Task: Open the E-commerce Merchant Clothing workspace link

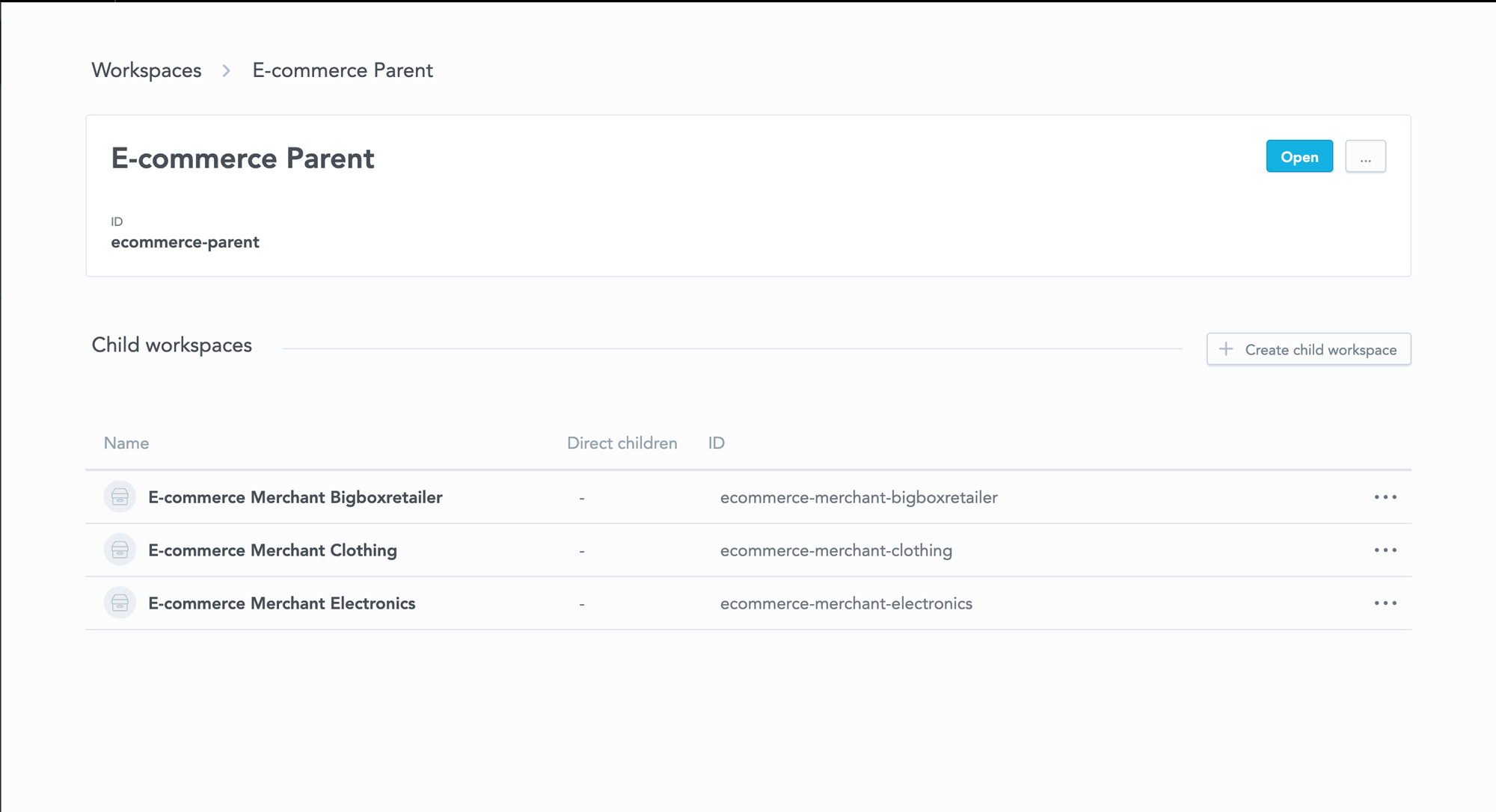Action: pos(273,550)
